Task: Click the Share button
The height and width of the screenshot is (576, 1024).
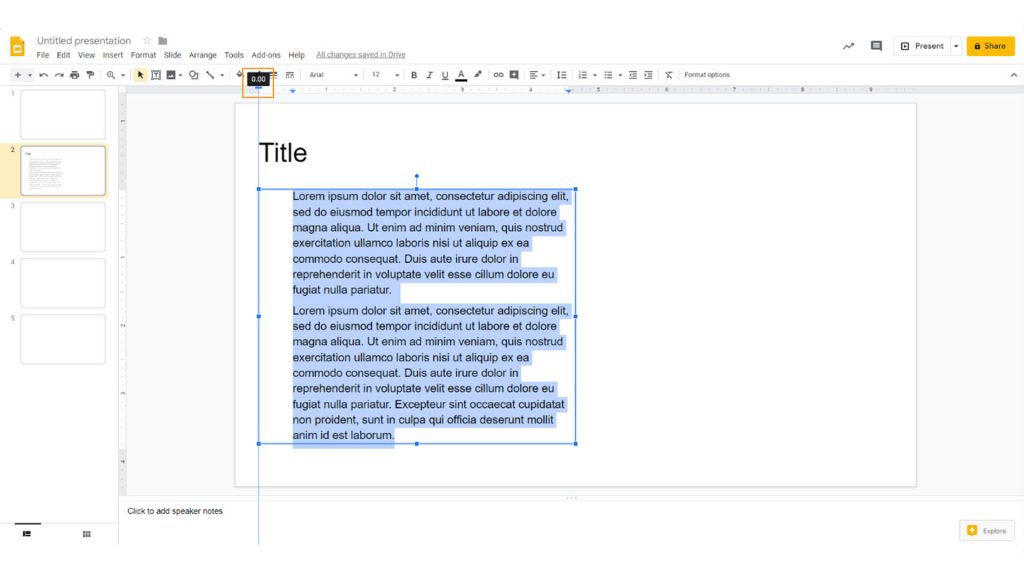Action: 989,45
